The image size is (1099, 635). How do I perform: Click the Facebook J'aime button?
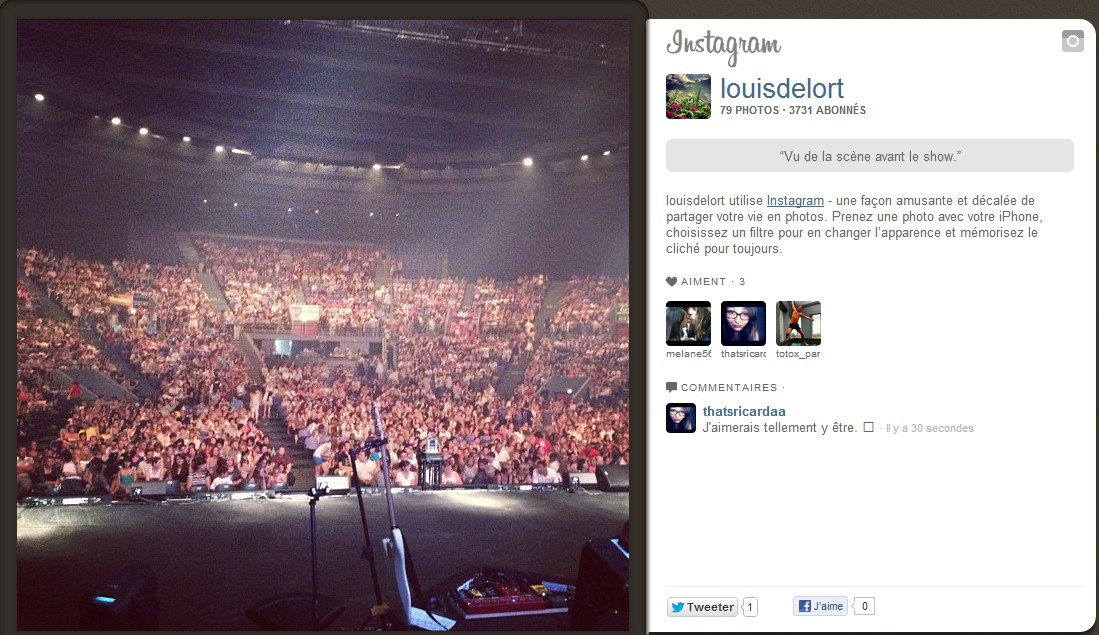coord(821,606)
